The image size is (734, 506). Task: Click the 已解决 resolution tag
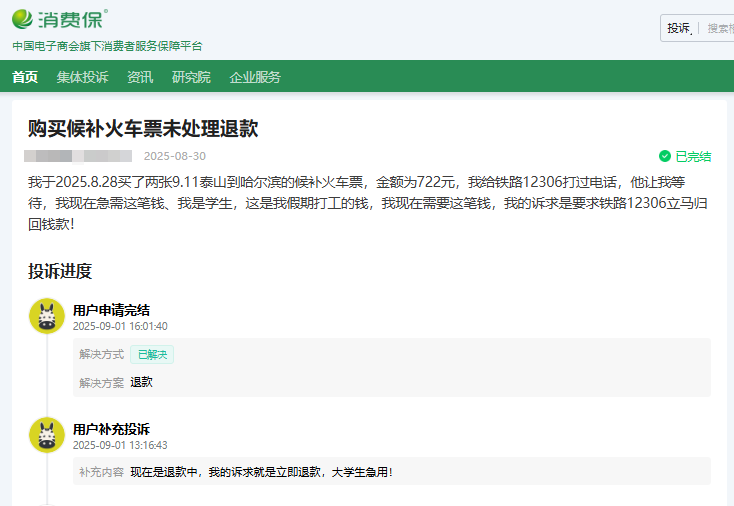click(152, 354)
